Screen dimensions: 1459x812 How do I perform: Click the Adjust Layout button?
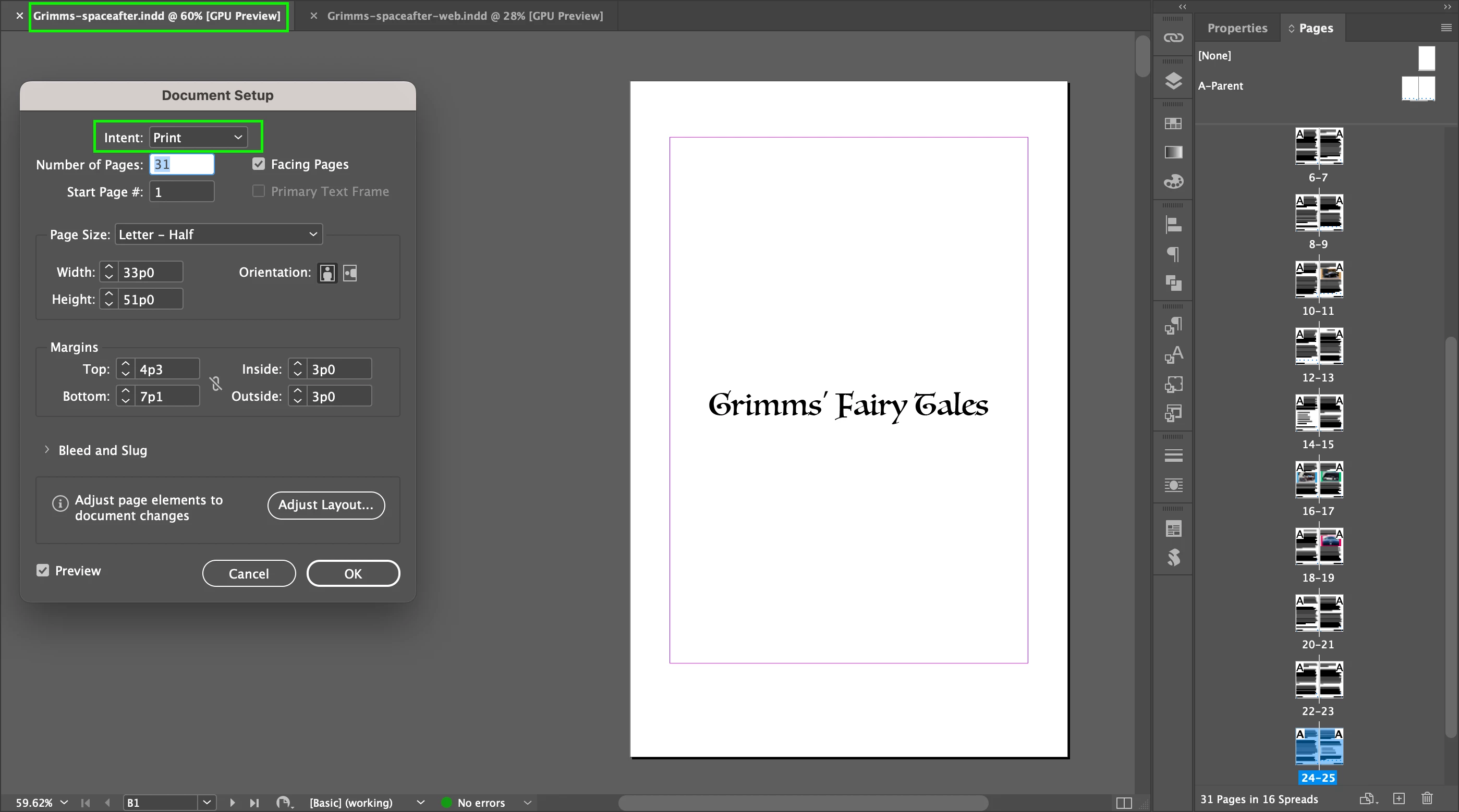(326, 505)
